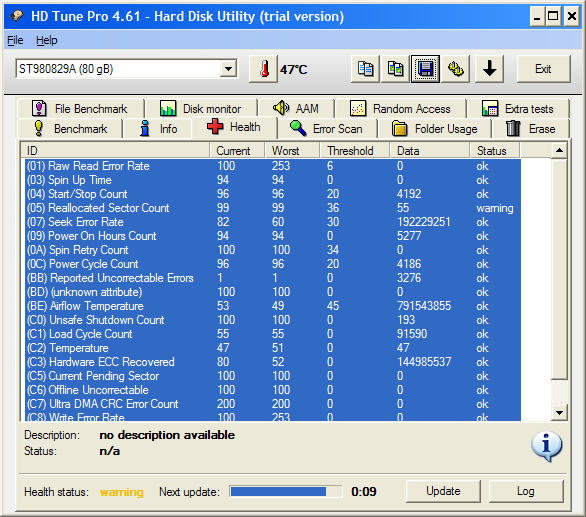This screenshot has width=586, height=517.
Task: Click the Status column header
Action: click(495, 151)
